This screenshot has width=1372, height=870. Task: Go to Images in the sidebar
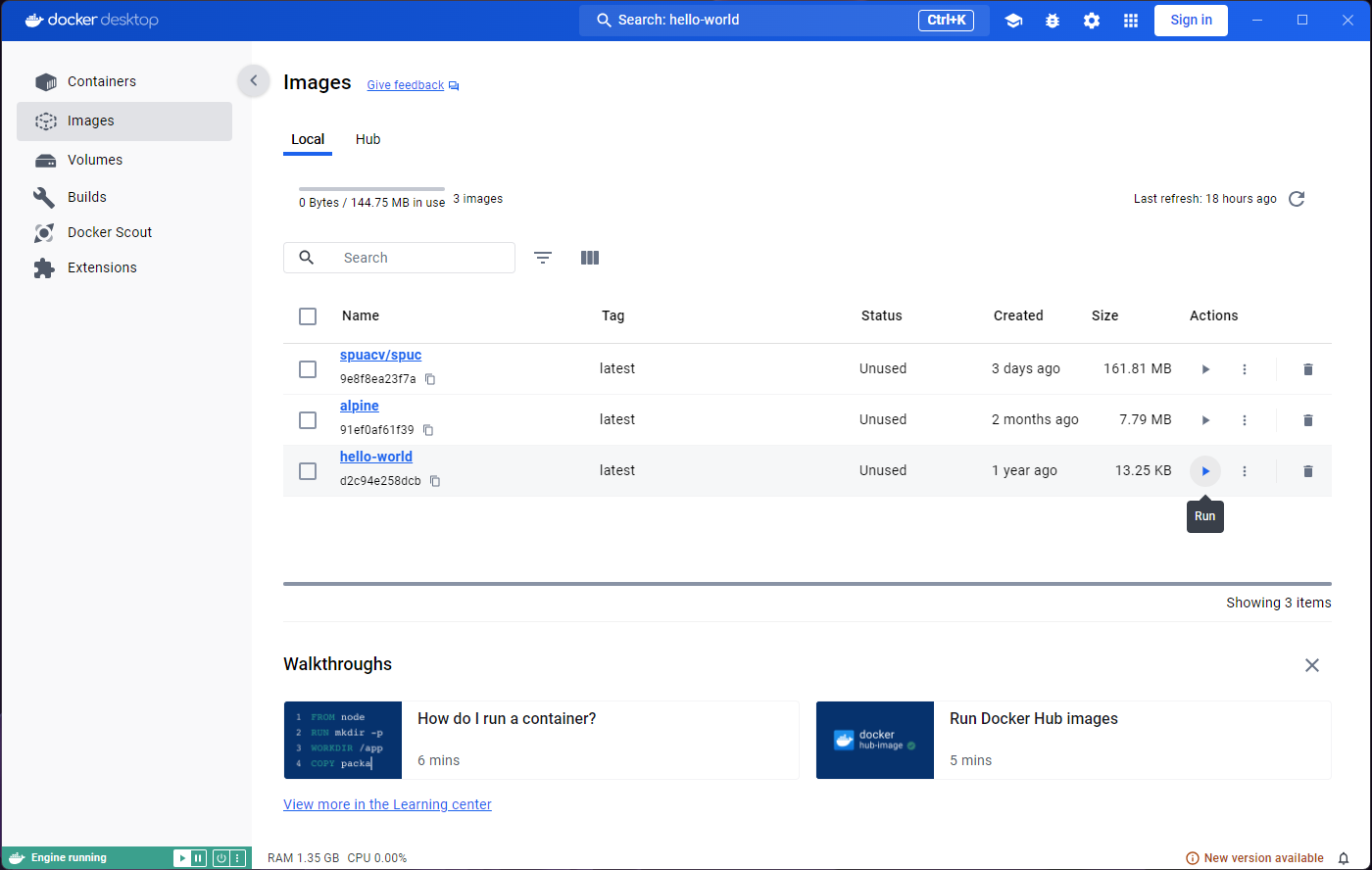coord(124,121)
